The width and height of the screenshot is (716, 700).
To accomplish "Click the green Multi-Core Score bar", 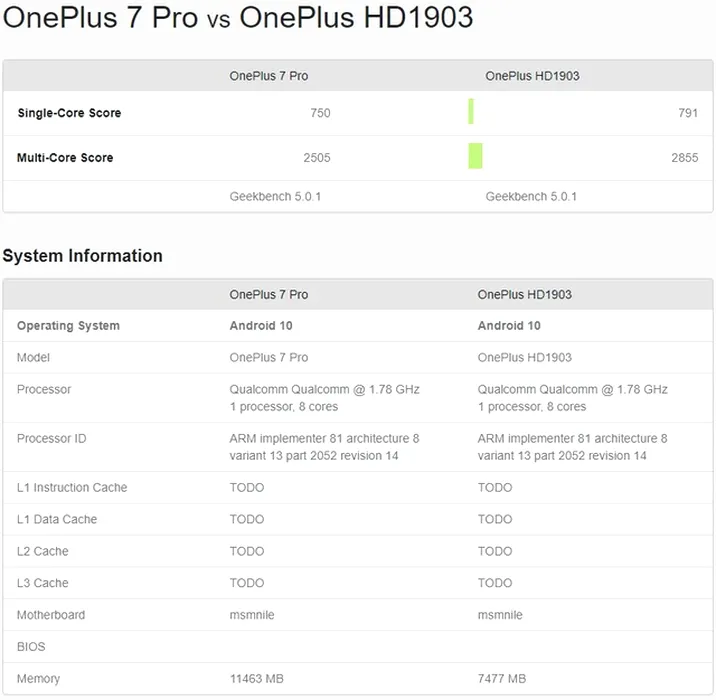I will click(x=475, y=156).
